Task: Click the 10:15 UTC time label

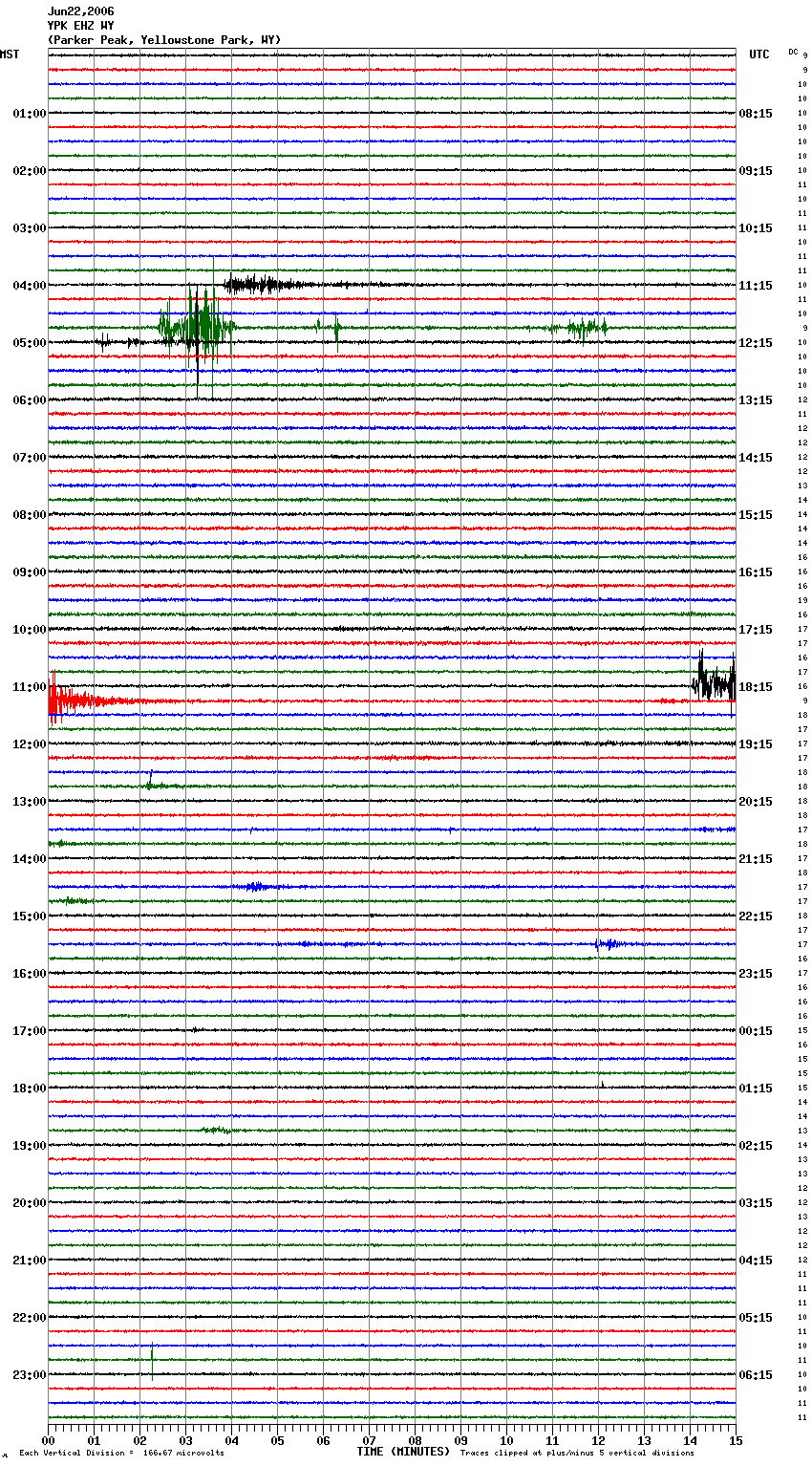Action: coord(756,228)
